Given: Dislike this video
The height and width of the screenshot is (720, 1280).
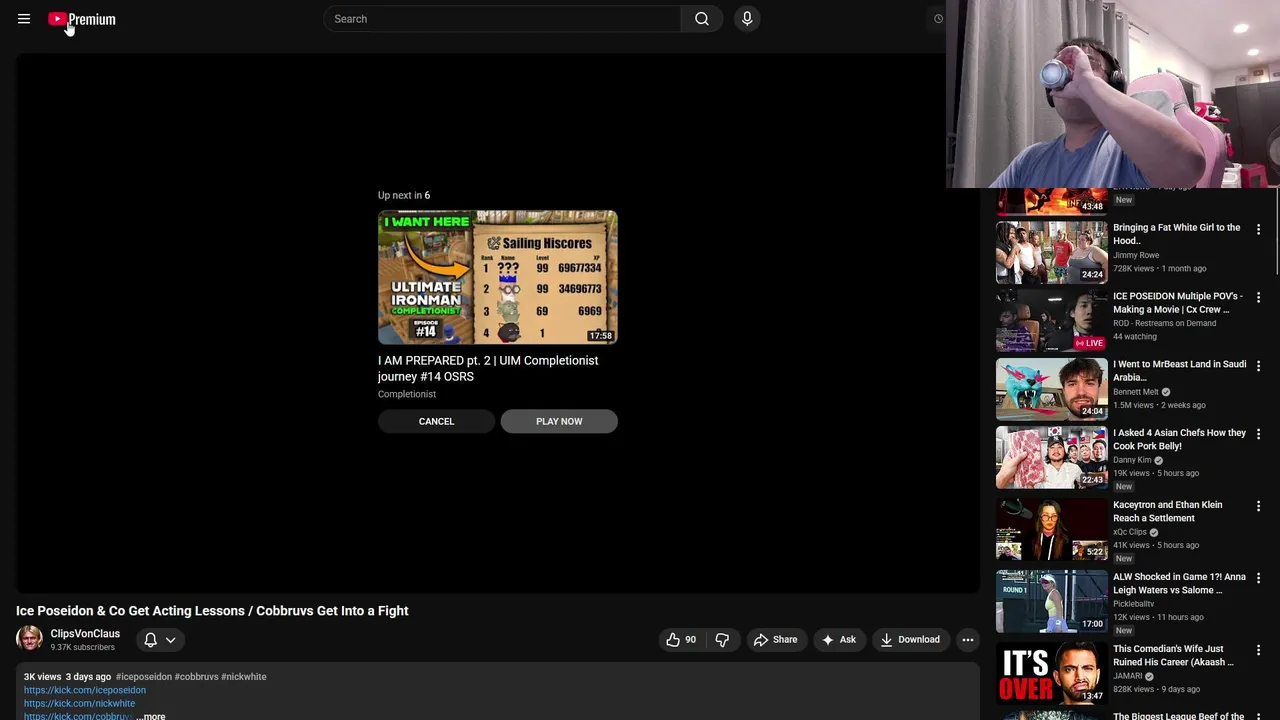Looking at the screenshot, I should 722,640.
